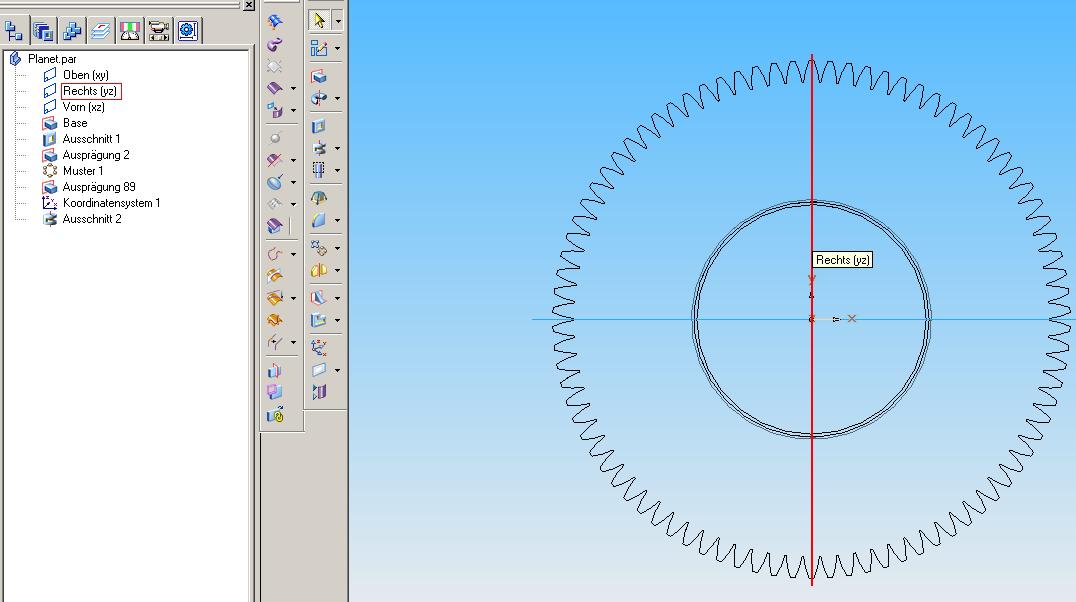Select the Muster 1 pattern feature

[x=83, y=171]
